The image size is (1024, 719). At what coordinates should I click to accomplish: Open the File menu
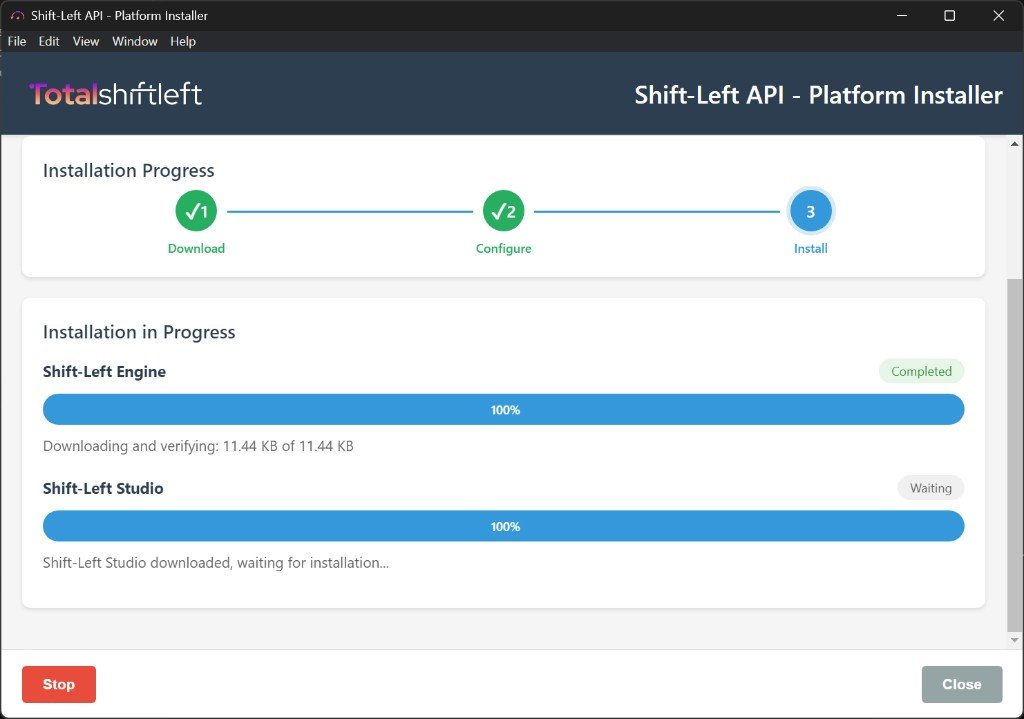(17, 41)
